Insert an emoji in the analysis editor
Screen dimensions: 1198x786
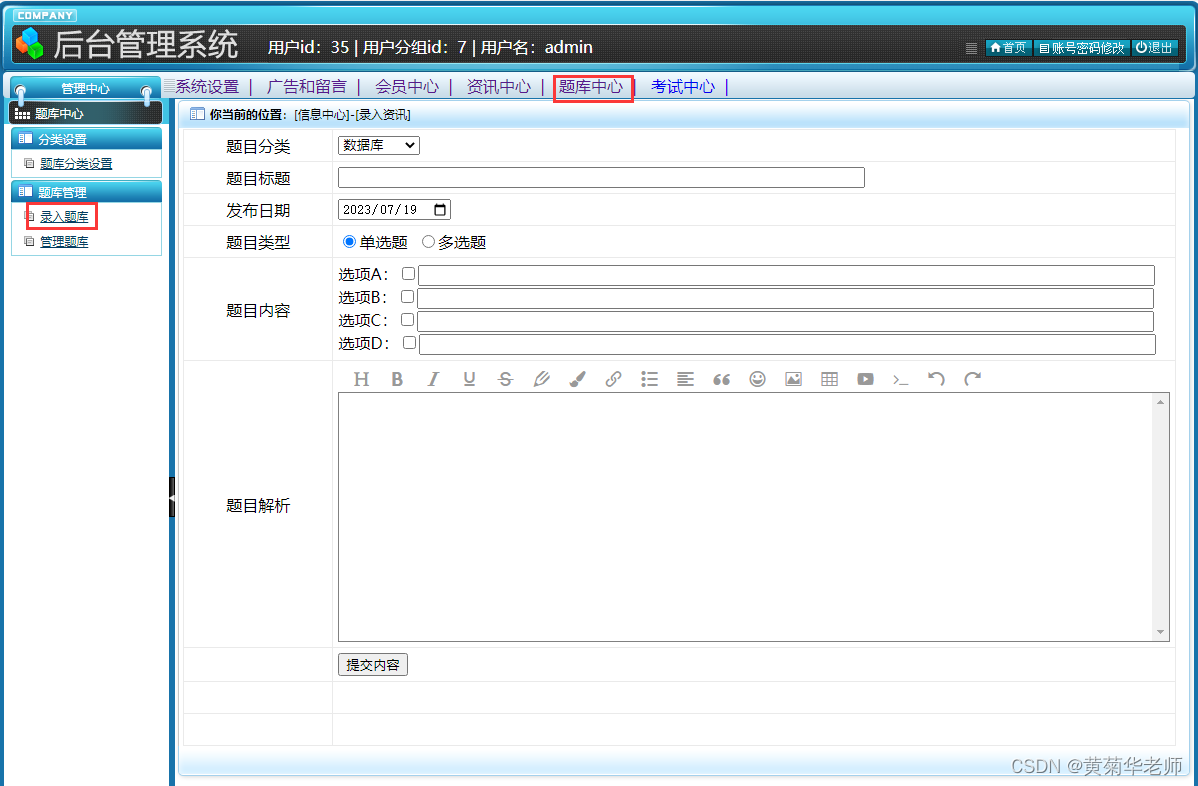coord(757,379)
